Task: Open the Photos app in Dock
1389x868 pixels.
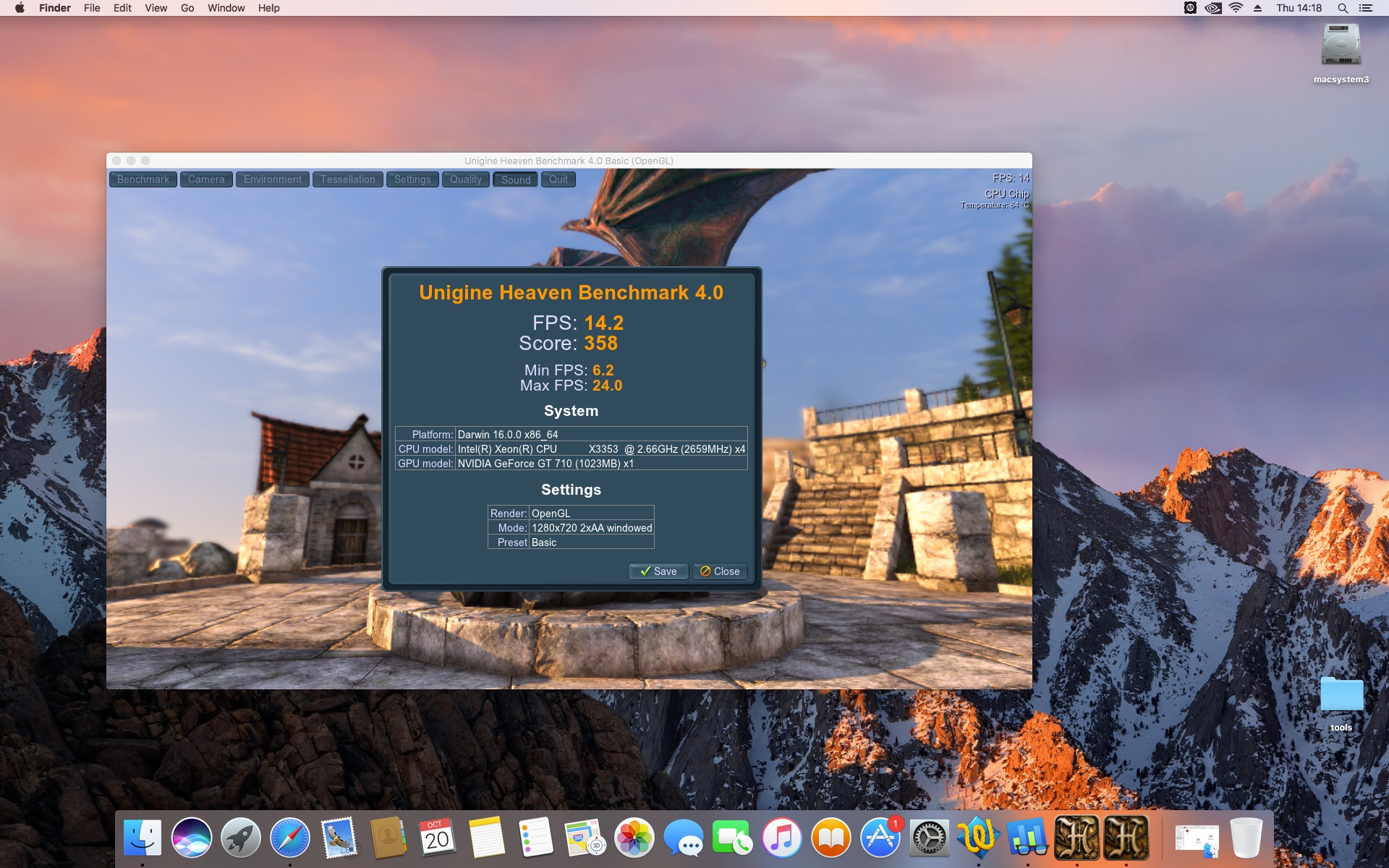Action: point(634,838)
